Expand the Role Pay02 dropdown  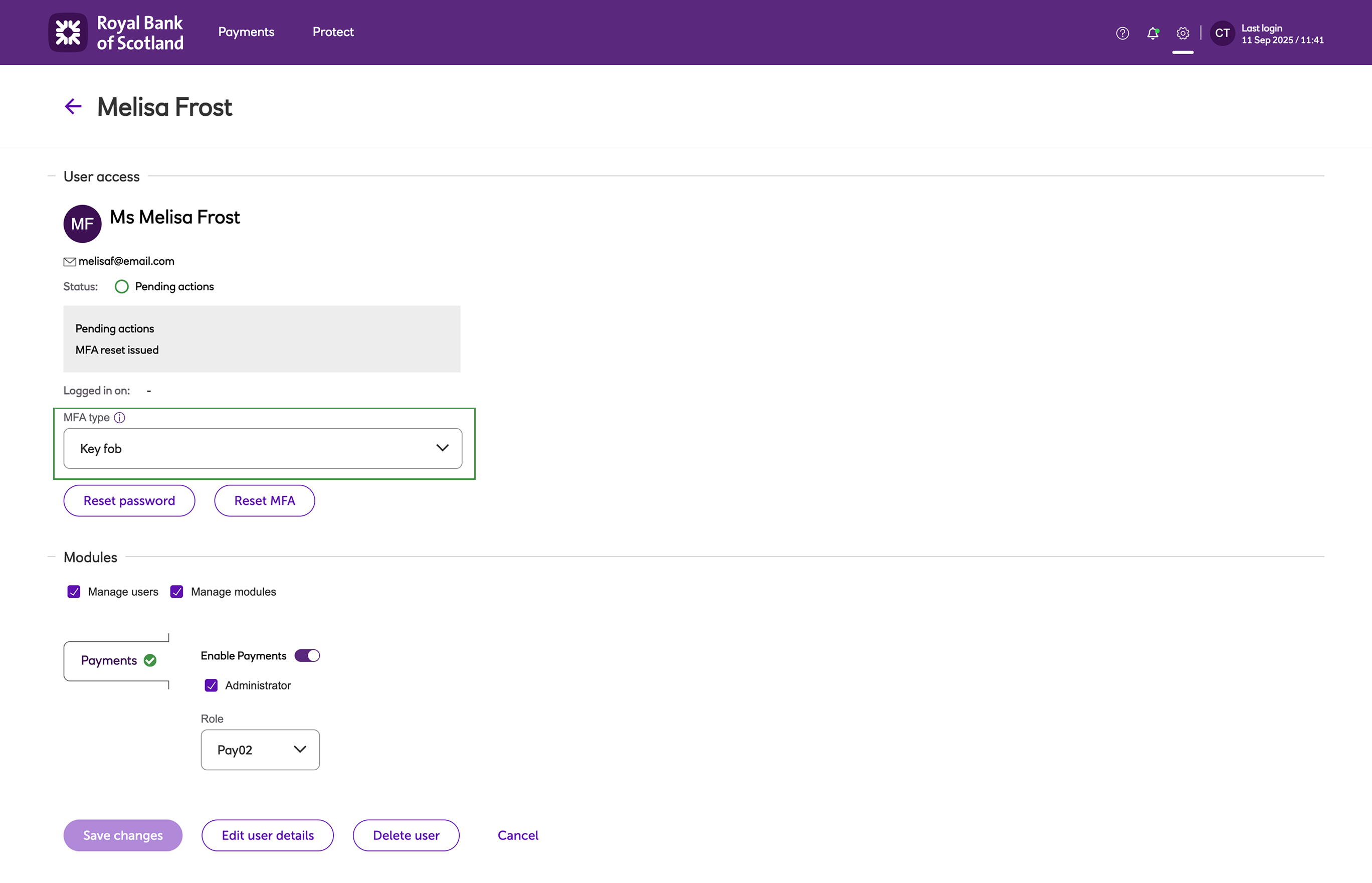pos(260,750)
